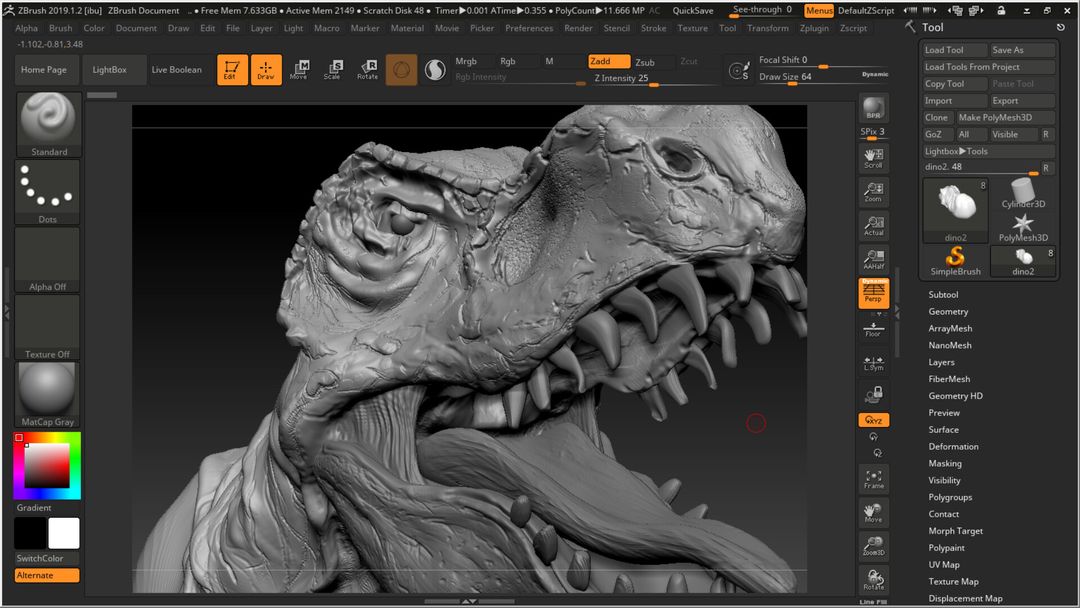Expand the Layers section
The image size is (1080, 608).
click(941, 362)
